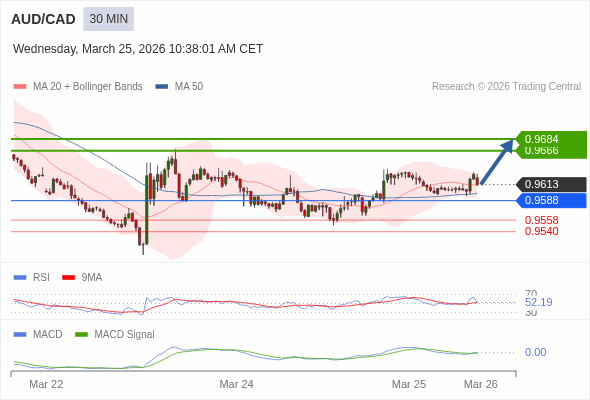Click the 30 MIN timeframe badge
Screen dimensions: 590x400
[x=108, y=19]
